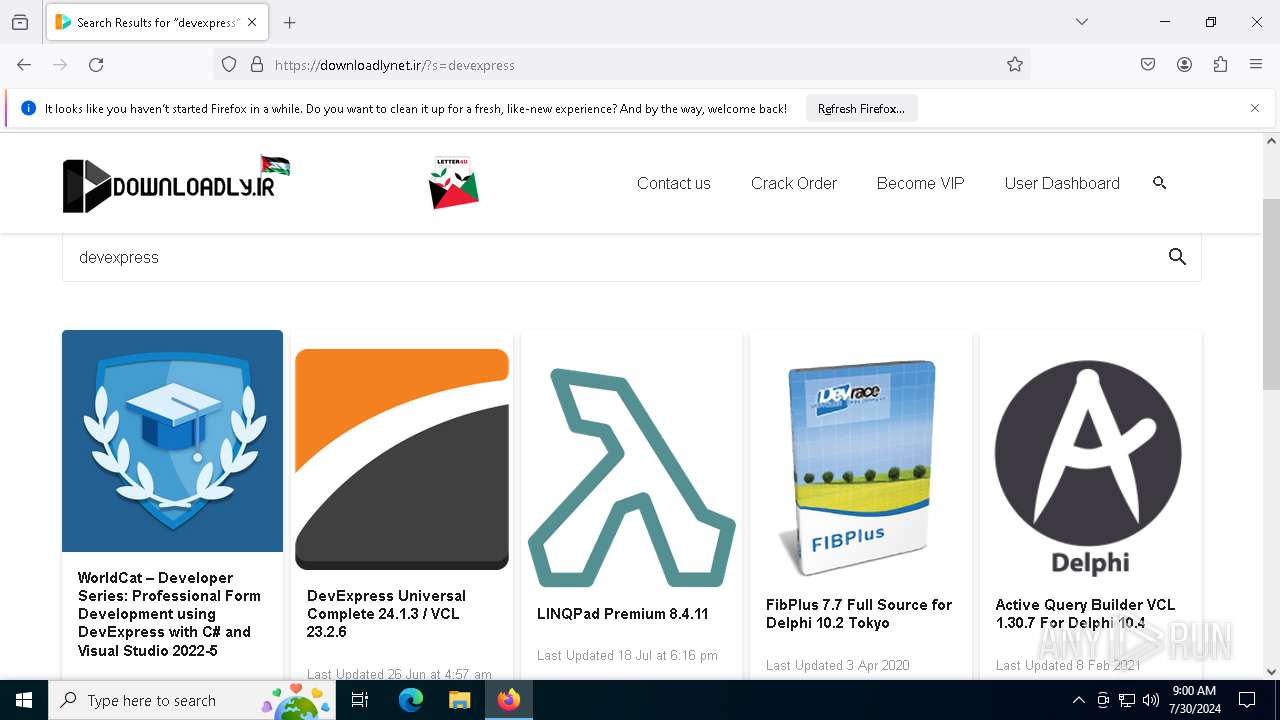
Task: Open the network tray icon
Action: click(x=1127, y=700)
